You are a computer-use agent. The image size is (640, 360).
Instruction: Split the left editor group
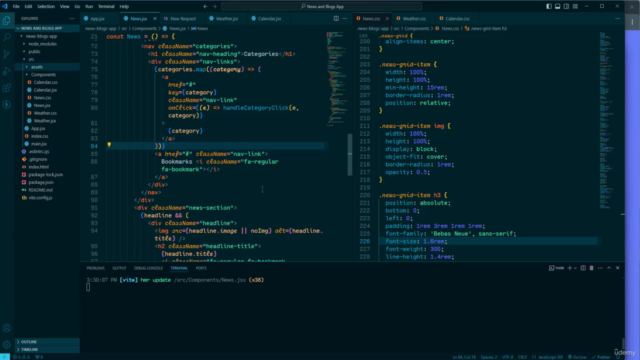(336, 18)
